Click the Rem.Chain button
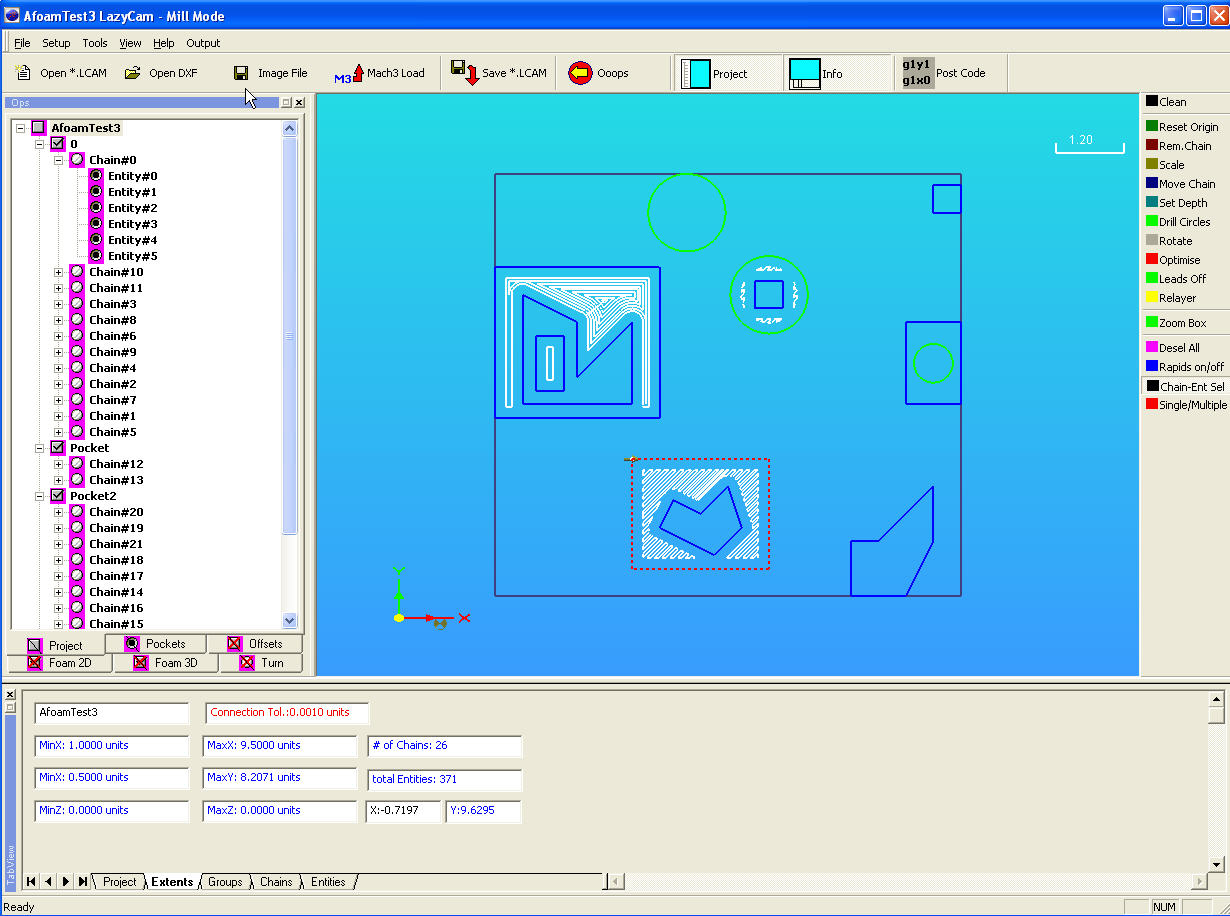 coord(1185,146)
